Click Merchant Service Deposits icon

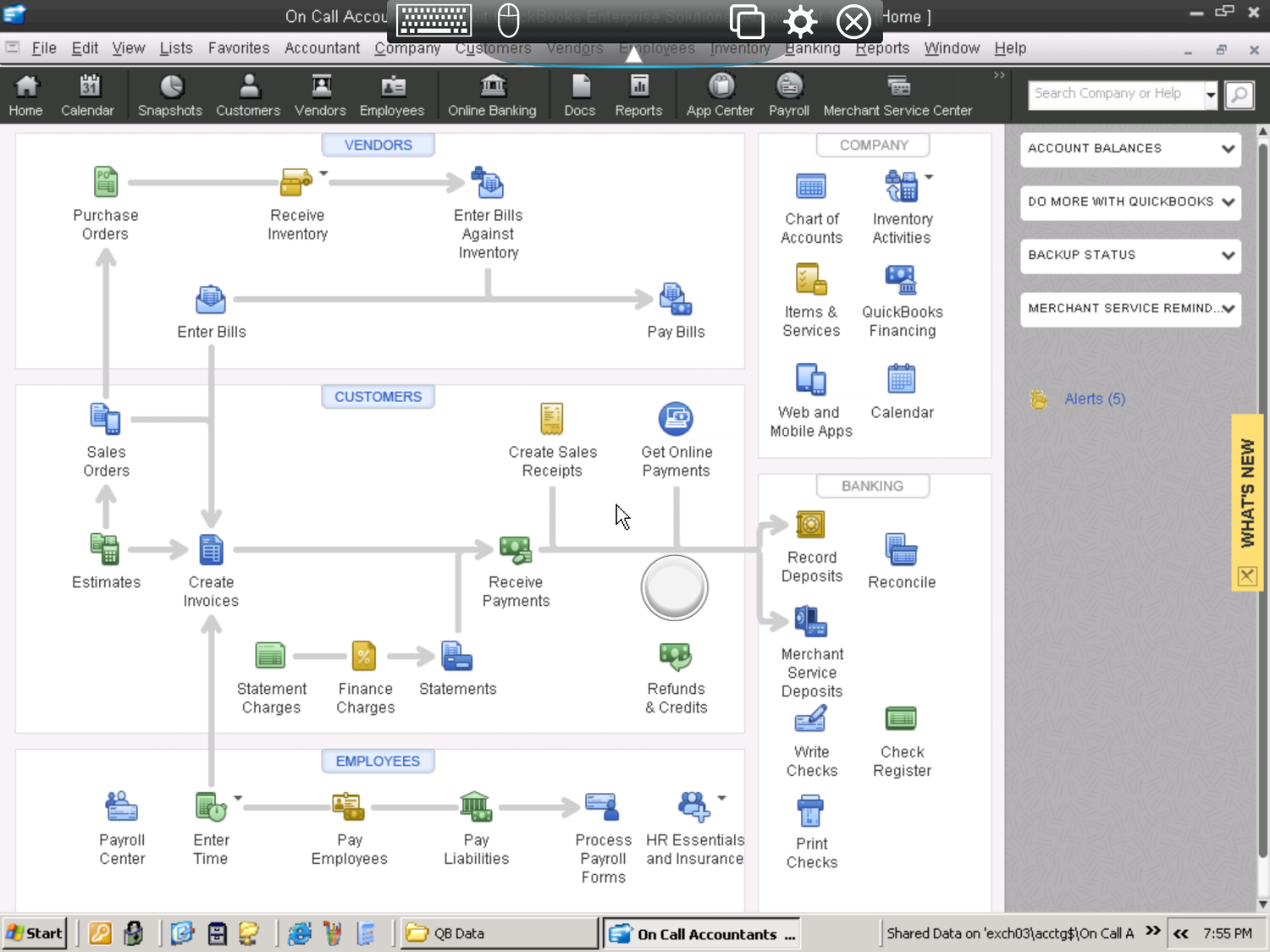coord(810,621)
